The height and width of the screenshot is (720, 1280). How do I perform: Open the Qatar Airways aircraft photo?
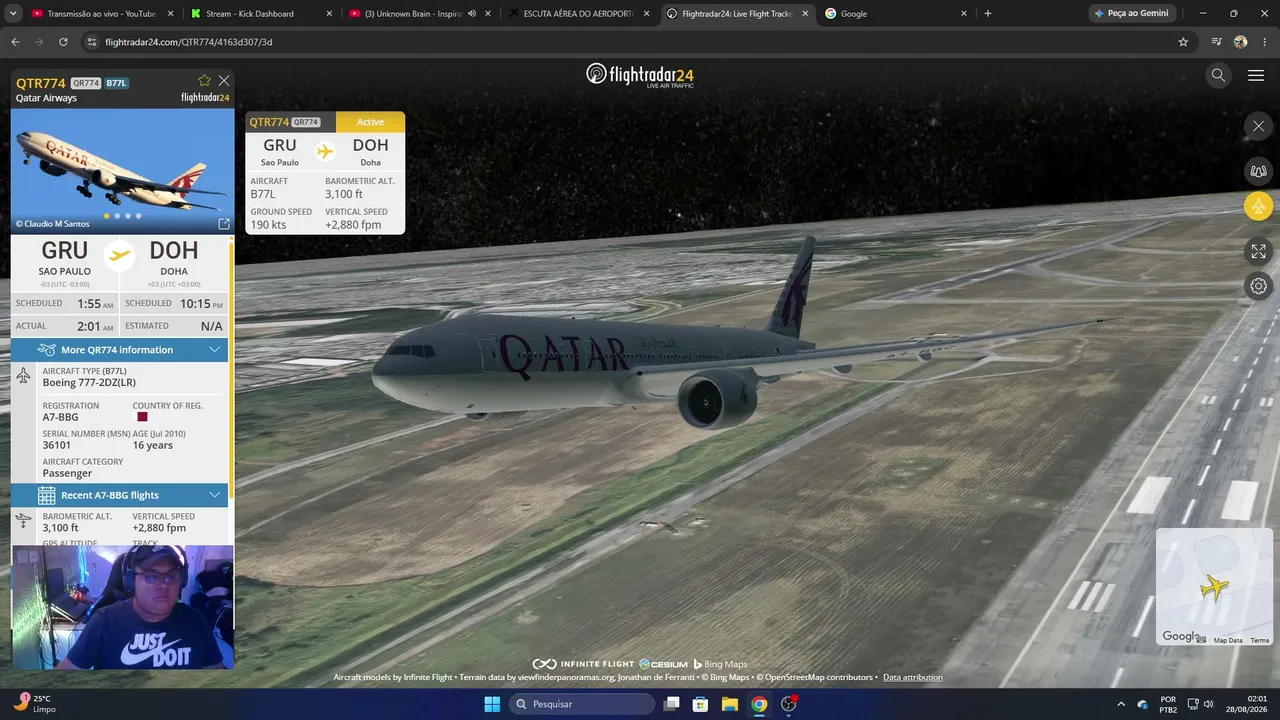click(x=122, y=171)
